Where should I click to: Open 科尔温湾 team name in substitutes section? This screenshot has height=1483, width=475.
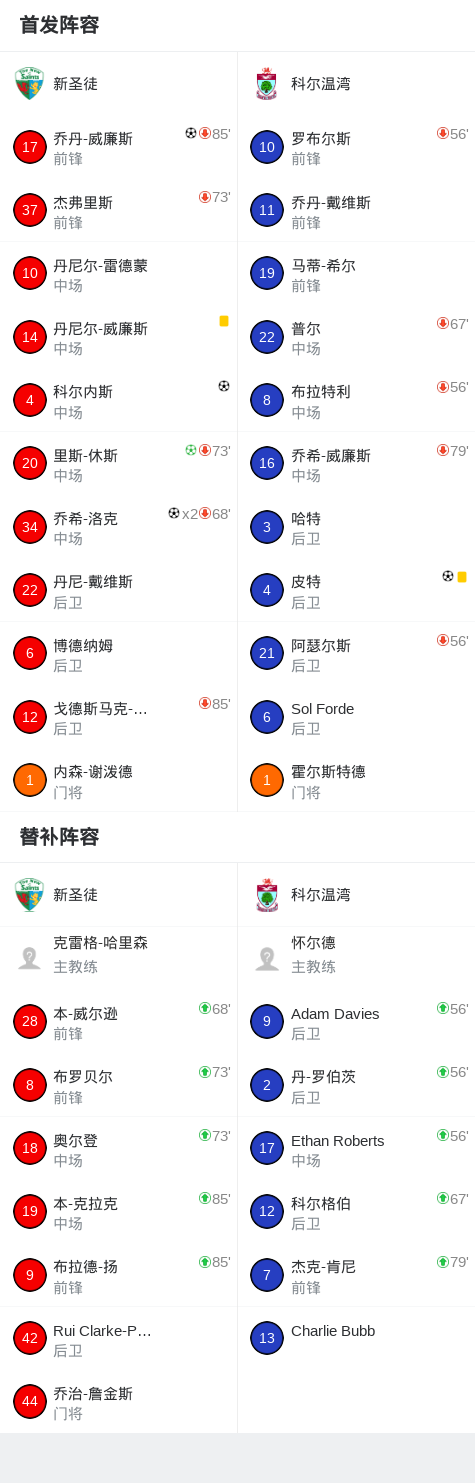[x=321, y=895]
